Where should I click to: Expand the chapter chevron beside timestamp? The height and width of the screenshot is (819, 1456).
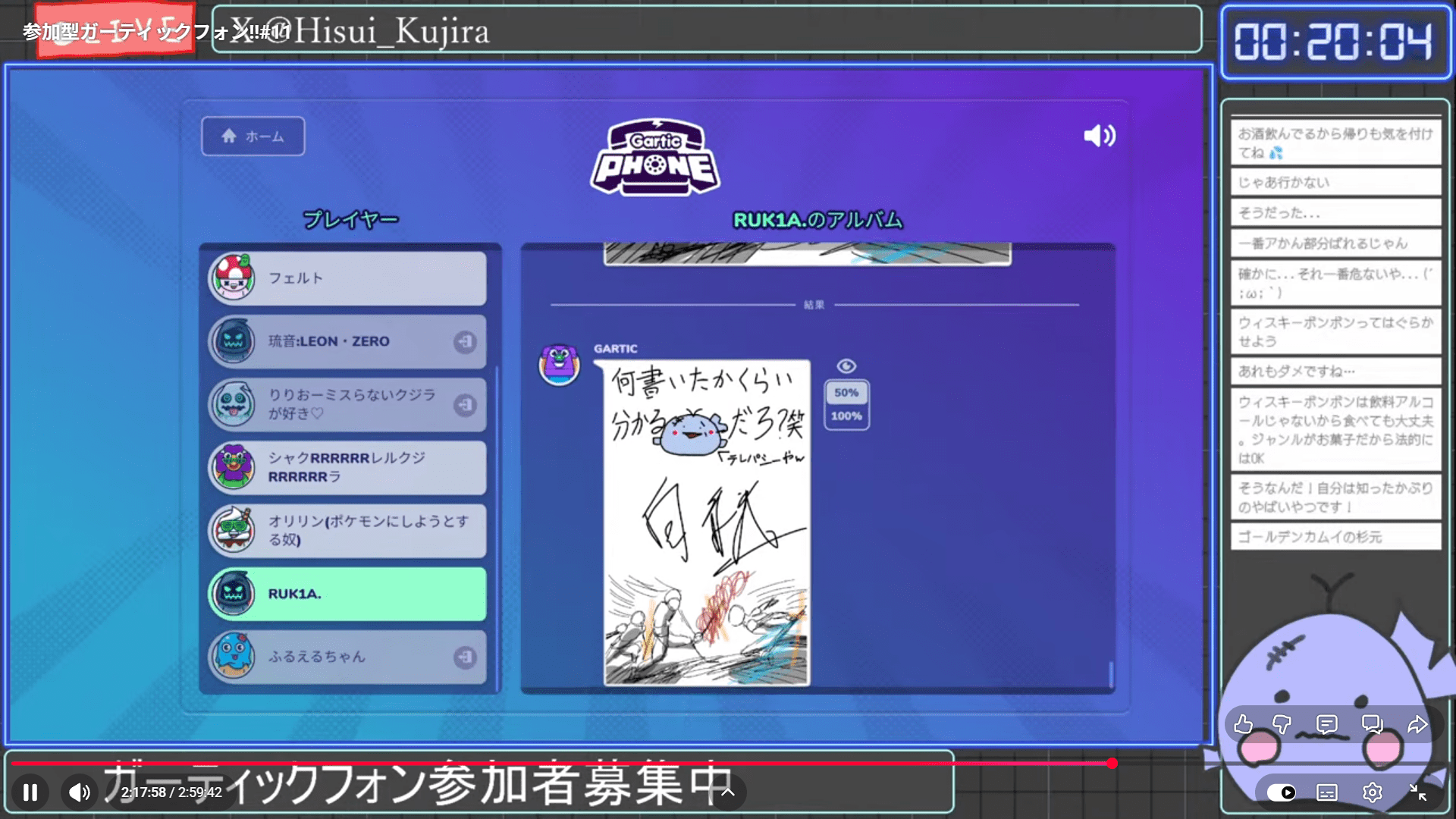coord(727,792)
